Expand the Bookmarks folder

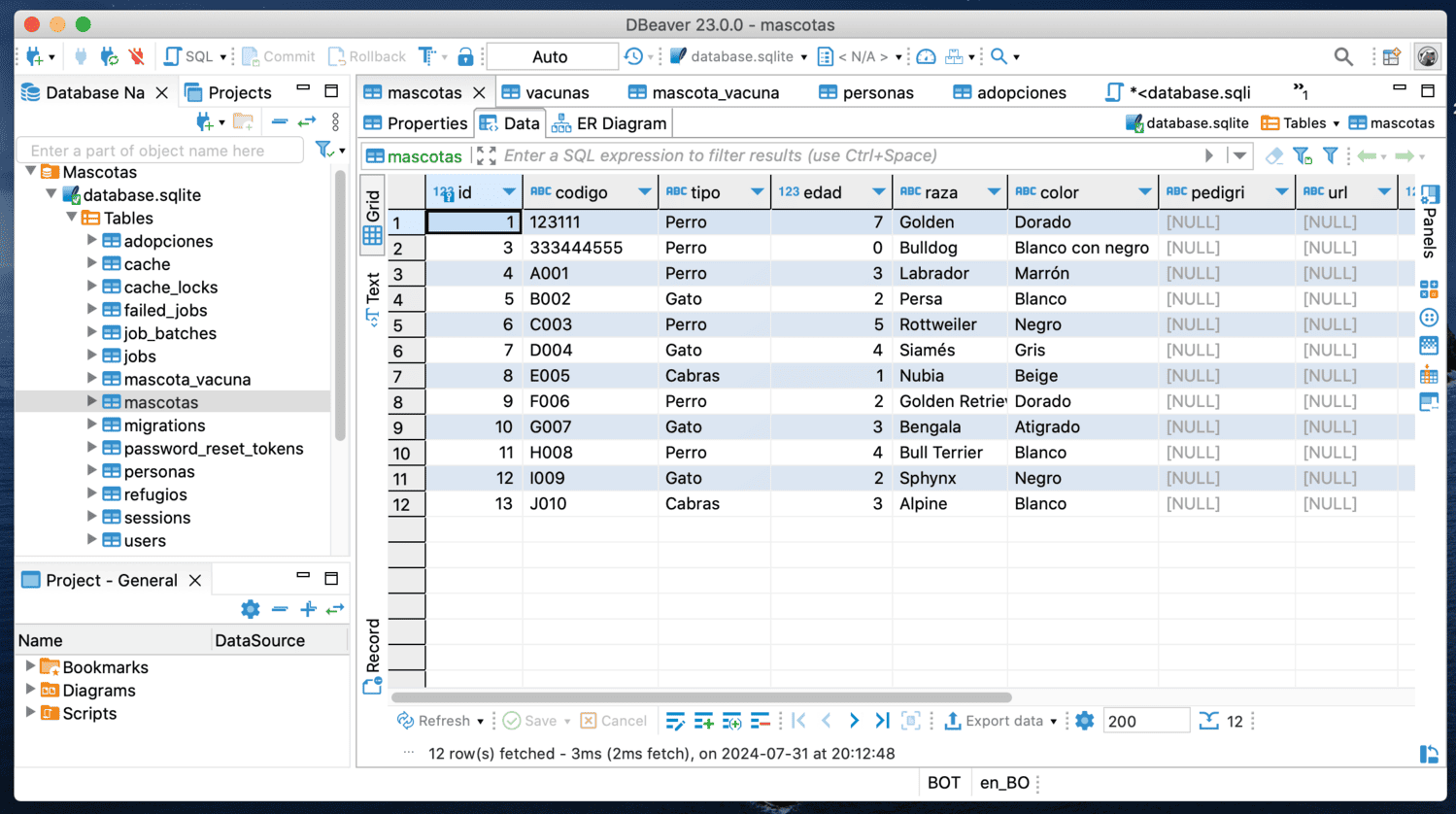pyautogui.click(x=30, y=667)
